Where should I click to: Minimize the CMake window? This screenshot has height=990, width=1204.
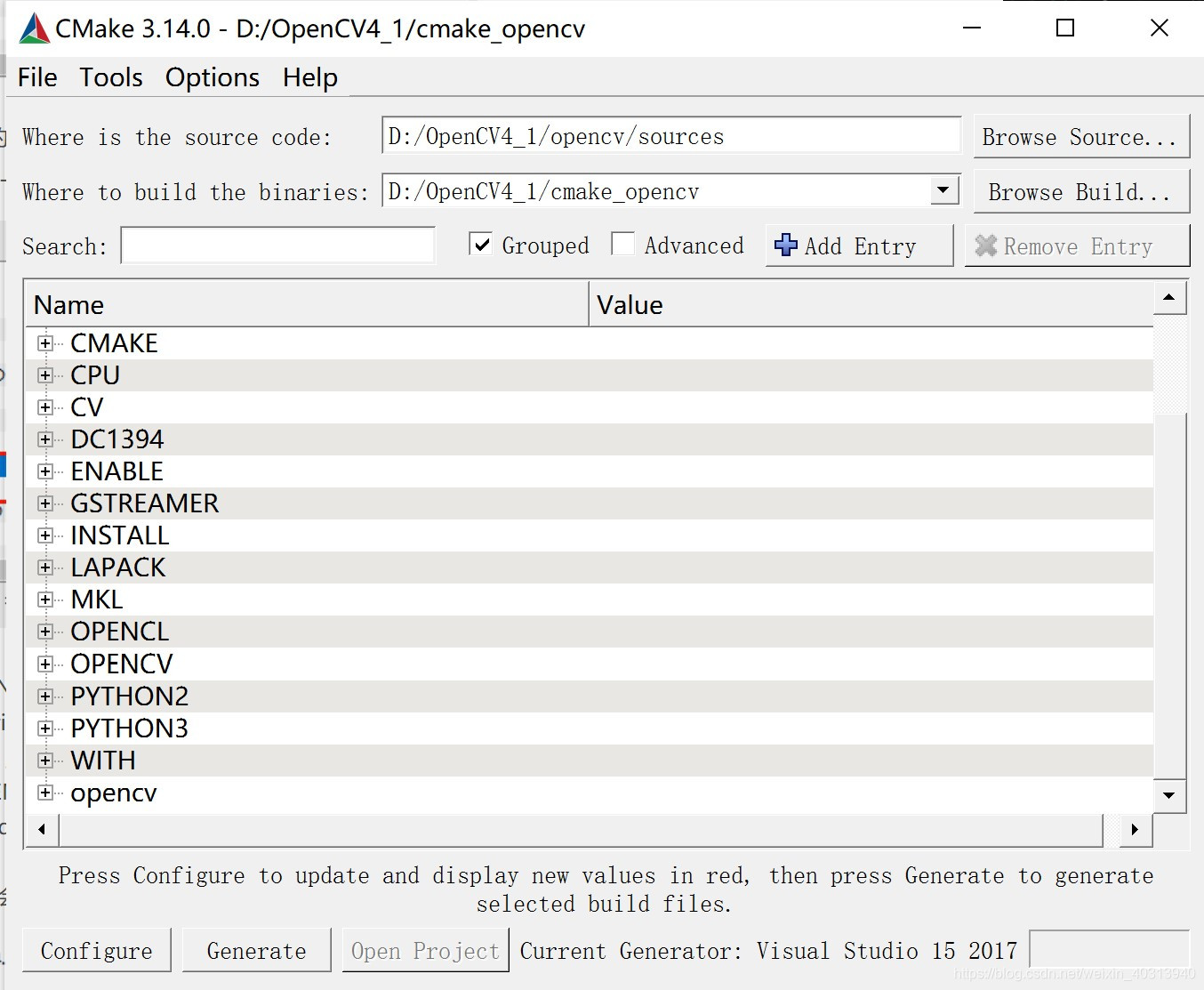pyautogui.click(x=972, y=28)
